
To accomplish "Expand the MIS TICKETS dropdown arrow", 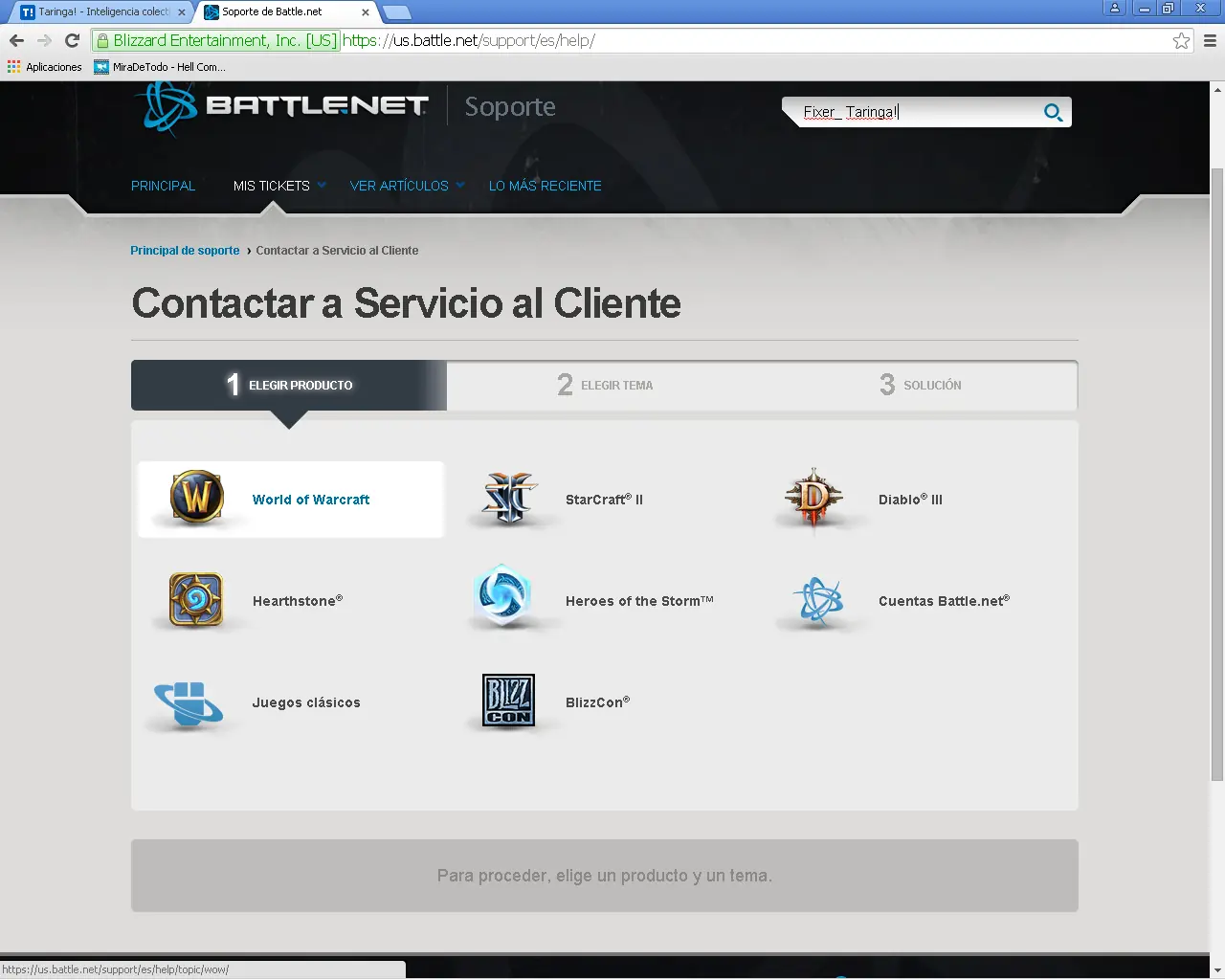I will coord(322,186).
